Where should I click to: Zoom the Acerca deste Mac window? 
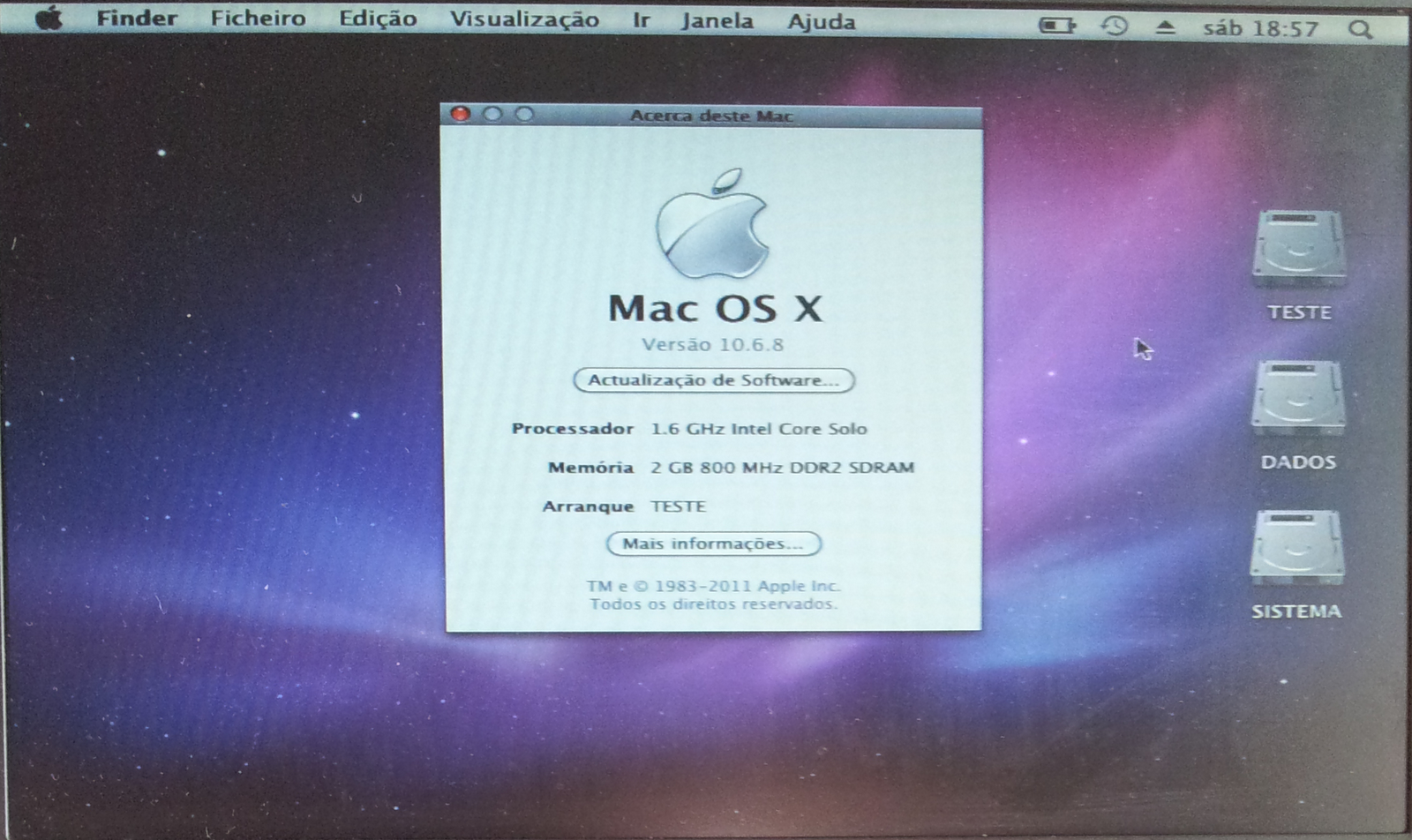coord(524,114)
